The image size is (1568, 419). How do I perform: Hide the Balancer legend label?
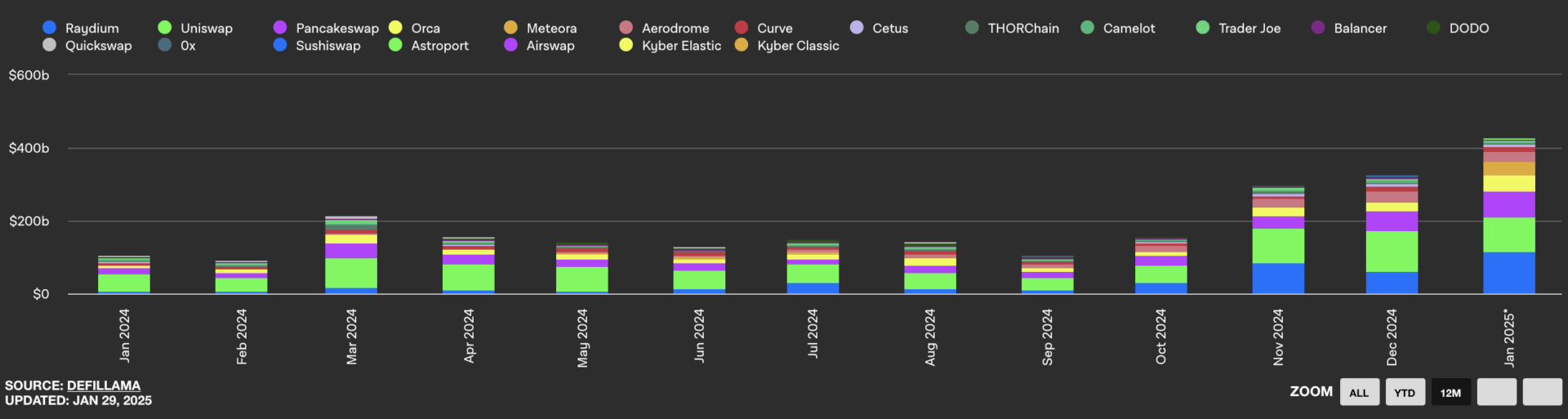pos(1360,28)
